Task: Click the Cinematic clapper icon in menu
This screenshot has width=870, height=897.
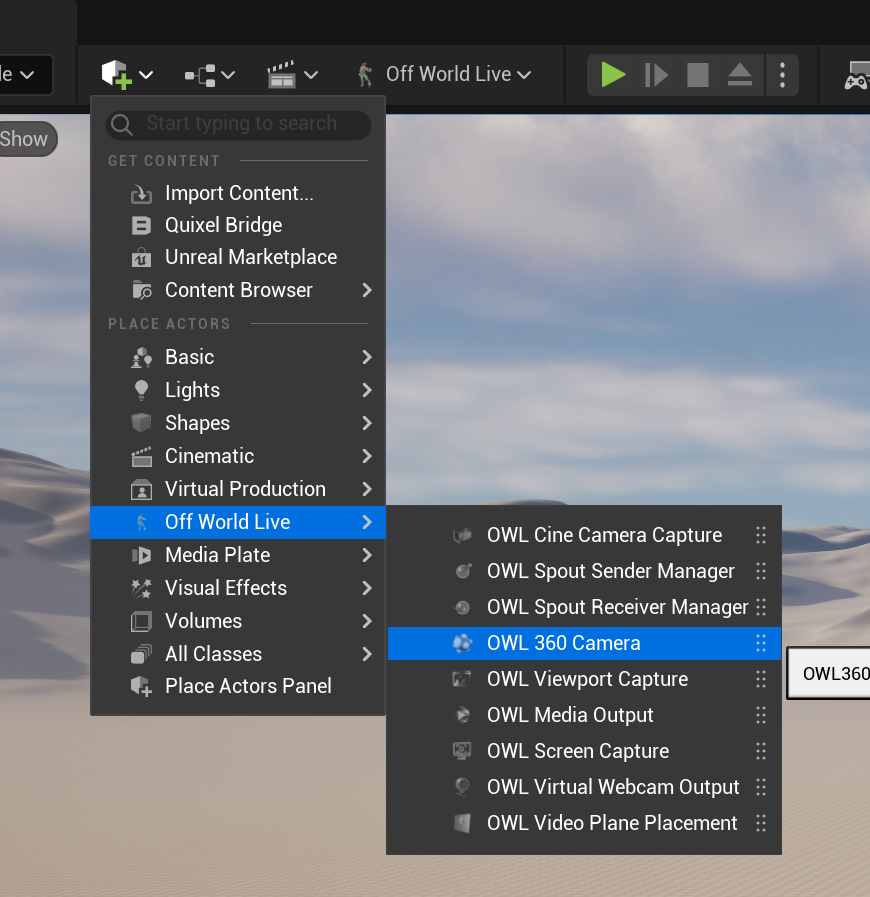Action: tap(141, 457)
